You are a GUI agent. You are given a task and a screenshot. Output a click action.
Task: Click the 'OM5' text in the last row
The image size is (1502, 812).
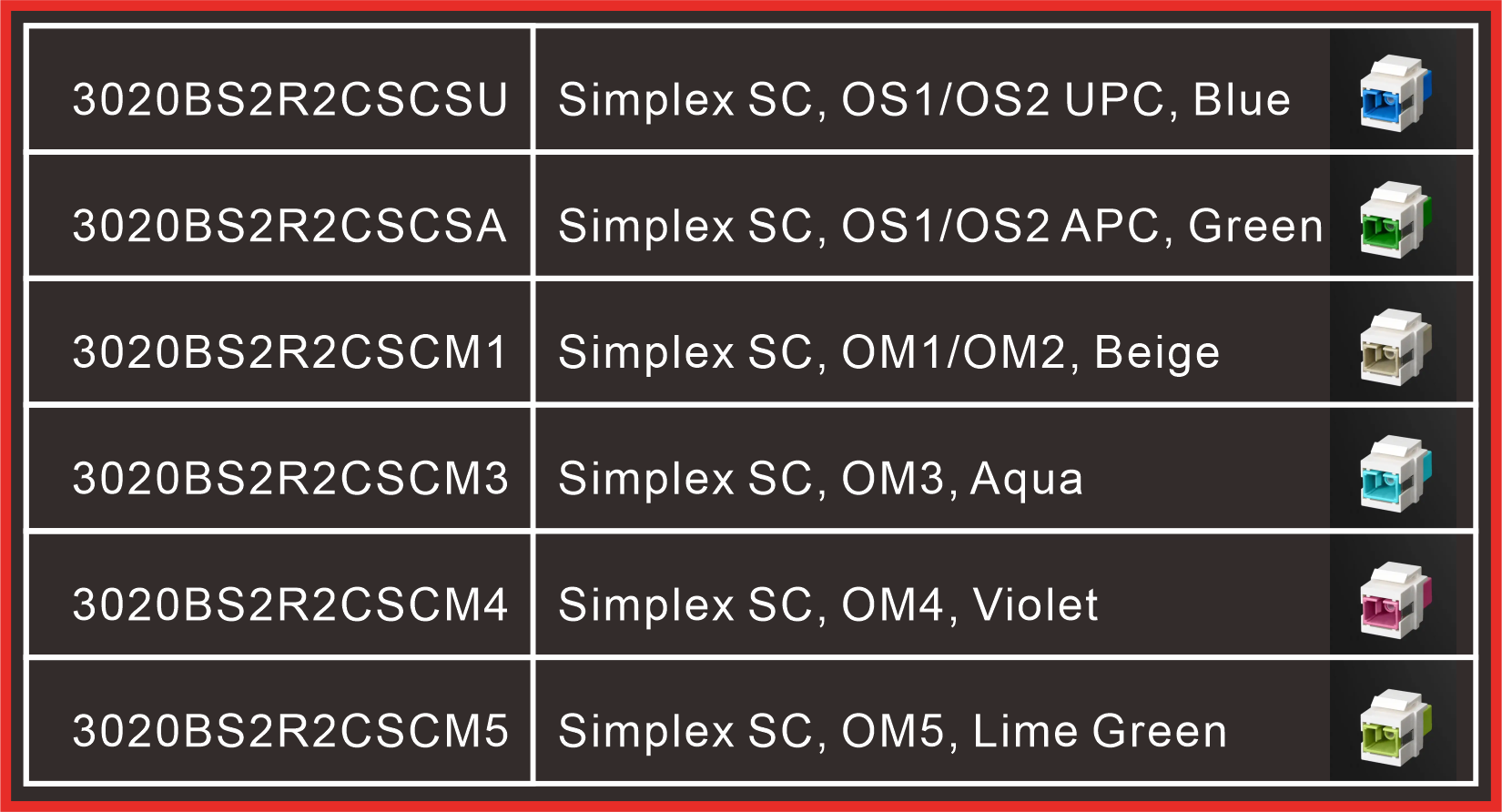[893, 732]
